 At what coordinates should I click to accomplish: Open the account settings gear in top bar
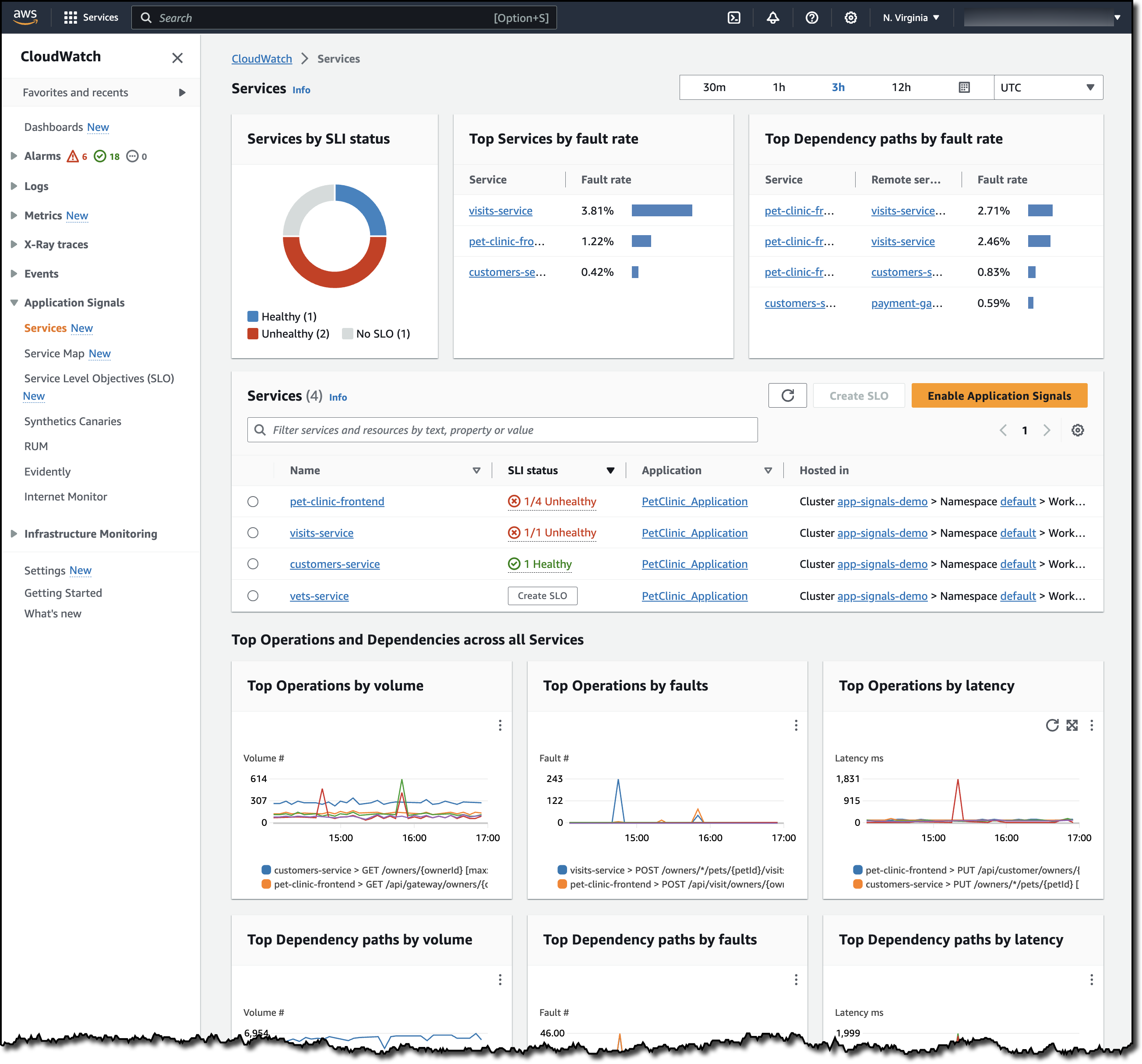(x=851, y=17)
